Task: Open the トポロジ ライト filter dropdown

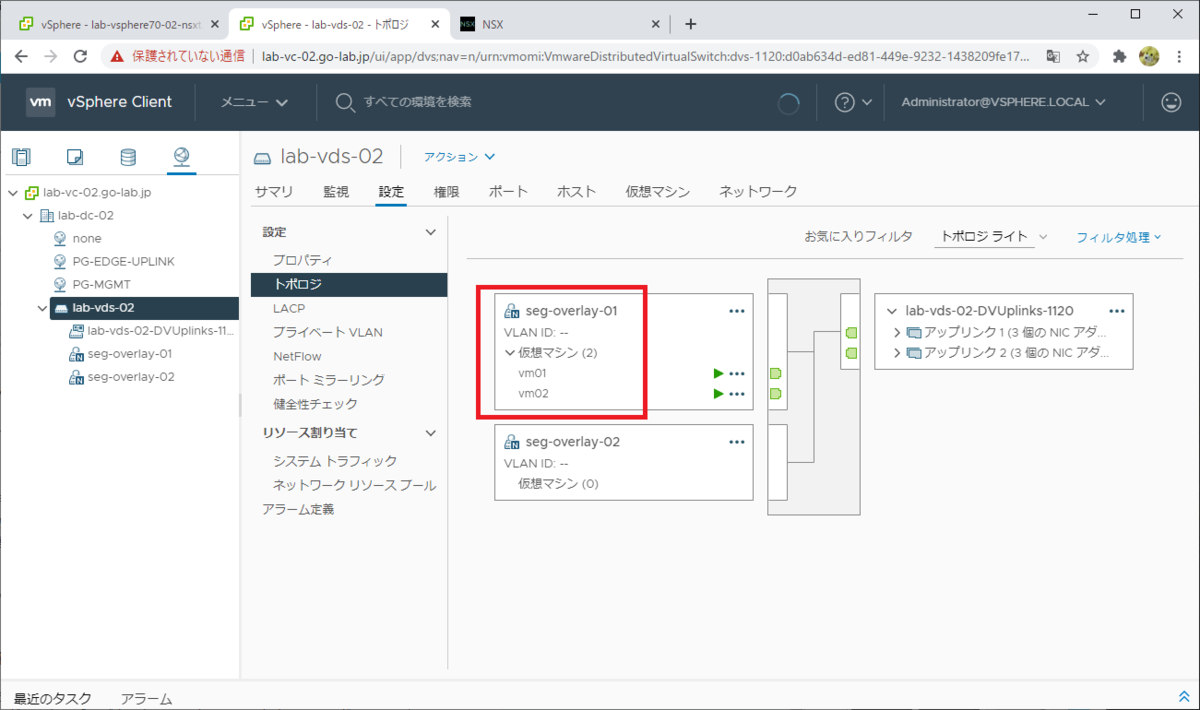Action: pos(992,237)
